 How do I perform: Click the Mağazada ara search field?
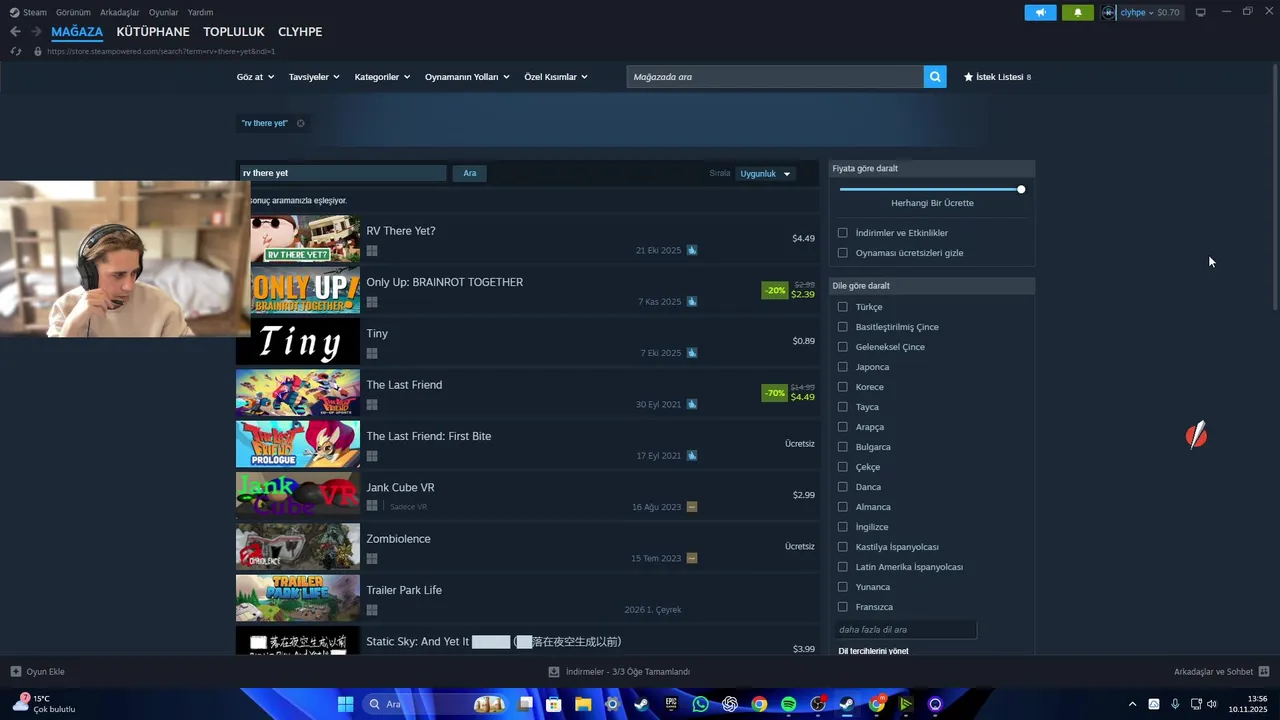click(x=775, y=77)
